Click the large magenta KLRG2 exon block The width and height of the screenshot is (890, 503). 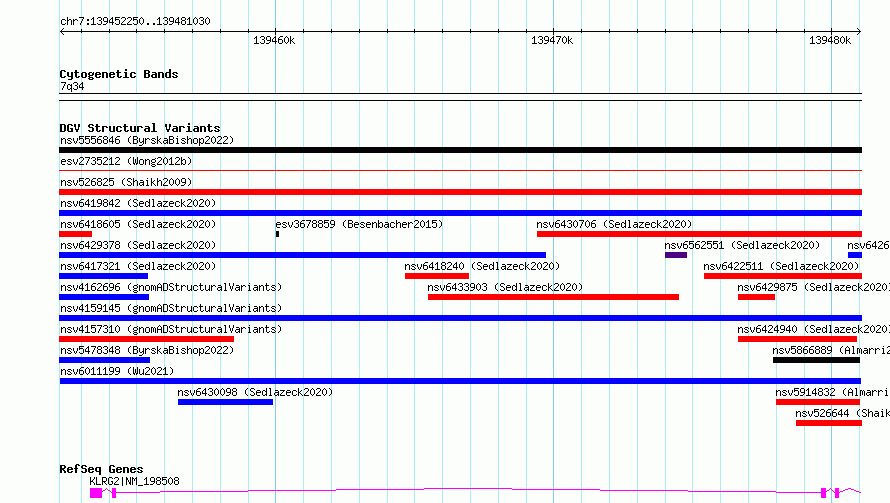[x=96, y=493]
